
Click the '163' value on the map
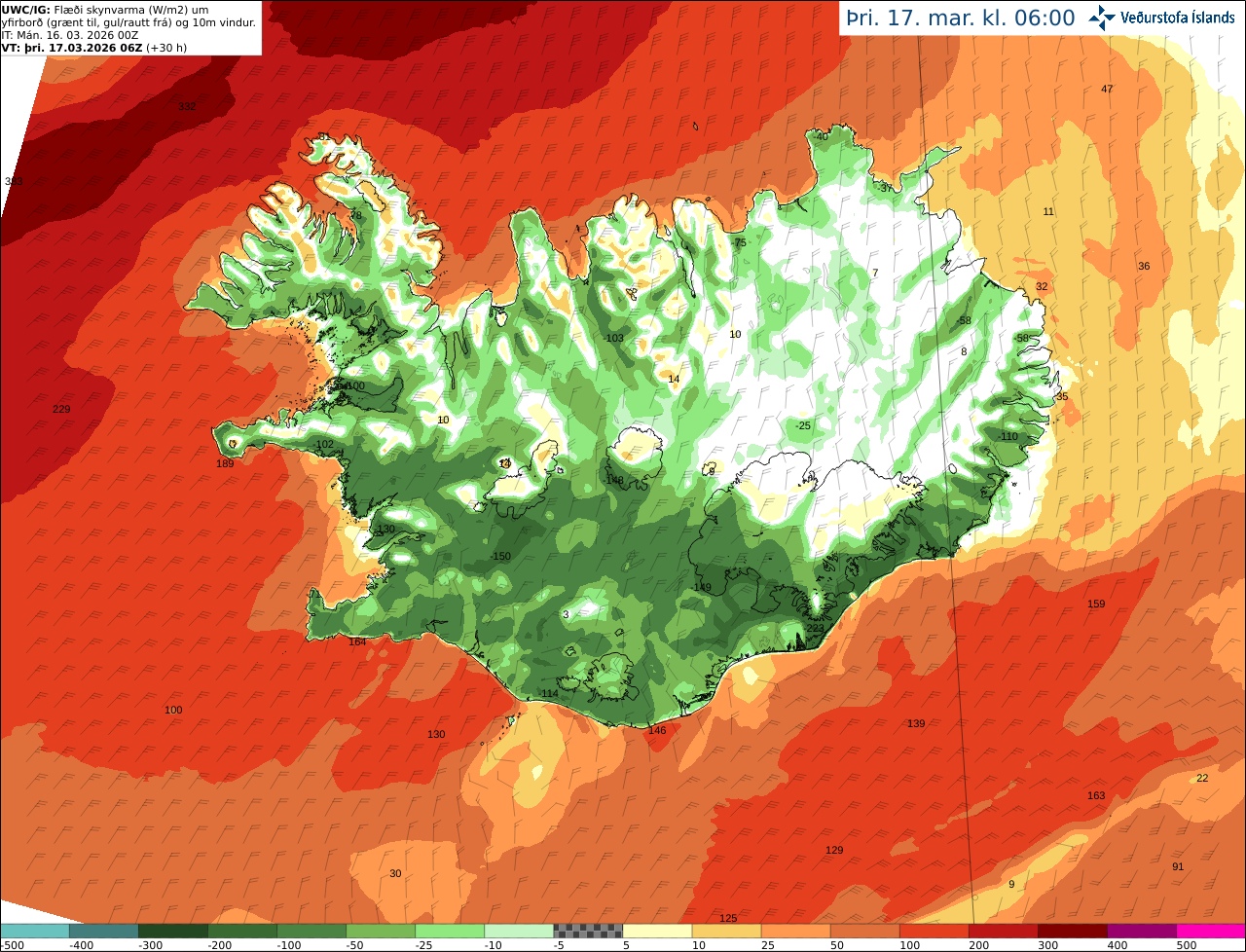tap(1096, 795)
